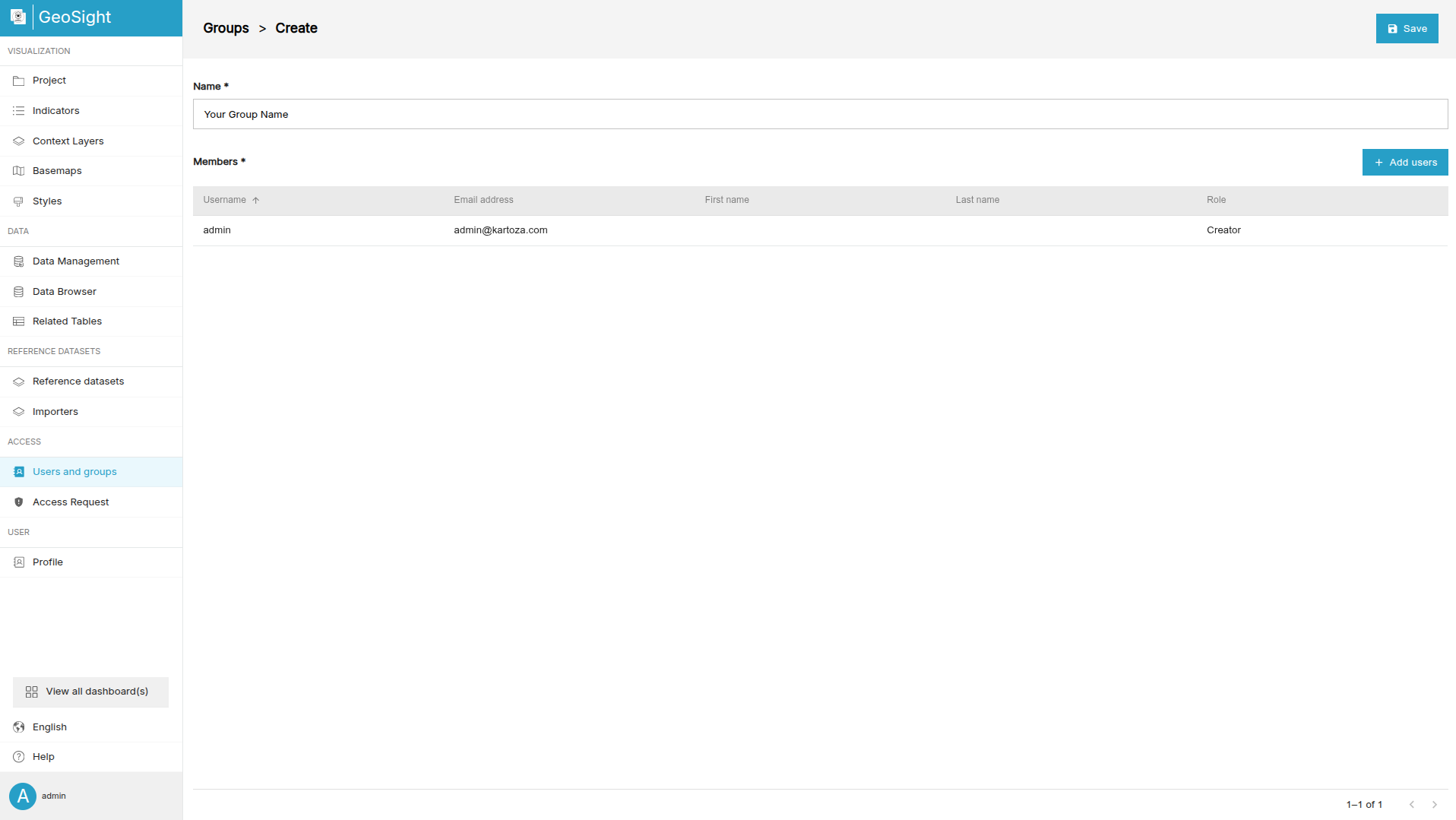This screenshot has width=1456, height=820.
Task: Click the Profile icon
Action: 19,562
